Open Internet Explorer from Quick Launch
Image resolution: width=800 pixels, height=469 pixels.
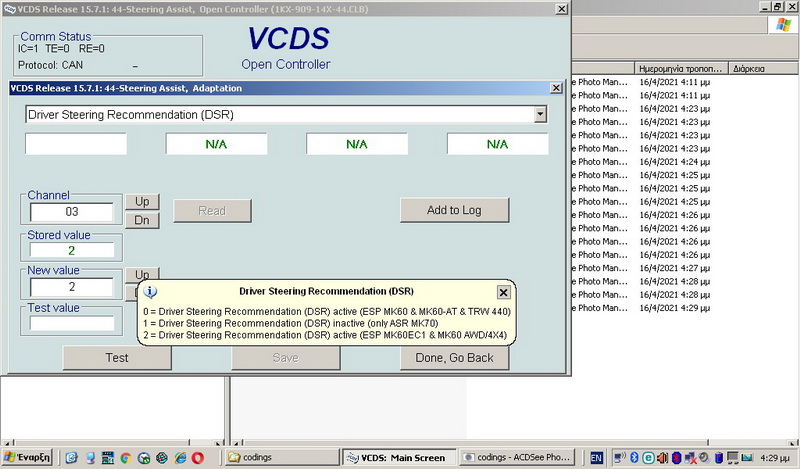pos(180,458)
